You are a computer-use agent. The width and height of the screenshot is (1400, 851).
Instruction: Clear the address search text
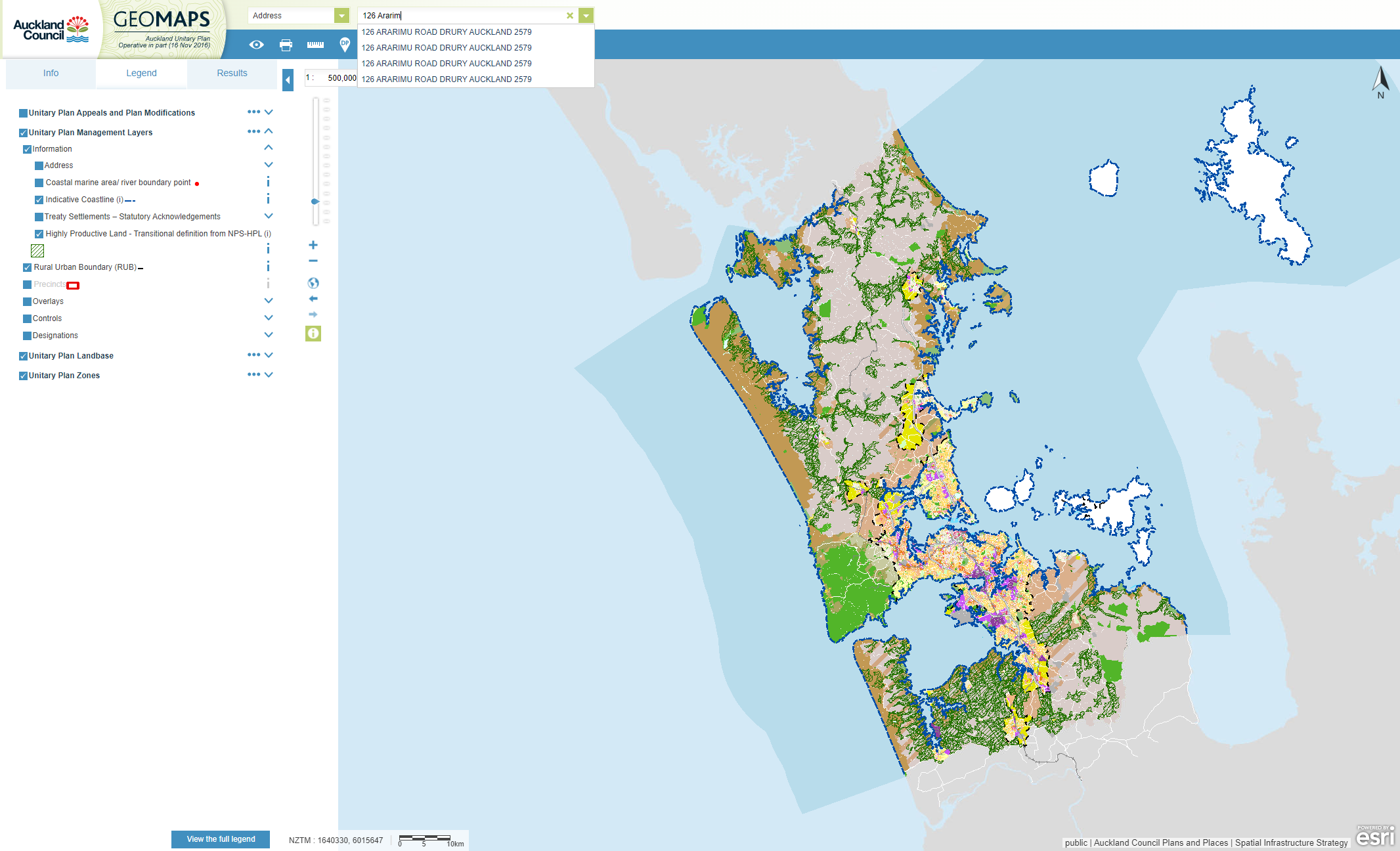(x=570, y=16)
